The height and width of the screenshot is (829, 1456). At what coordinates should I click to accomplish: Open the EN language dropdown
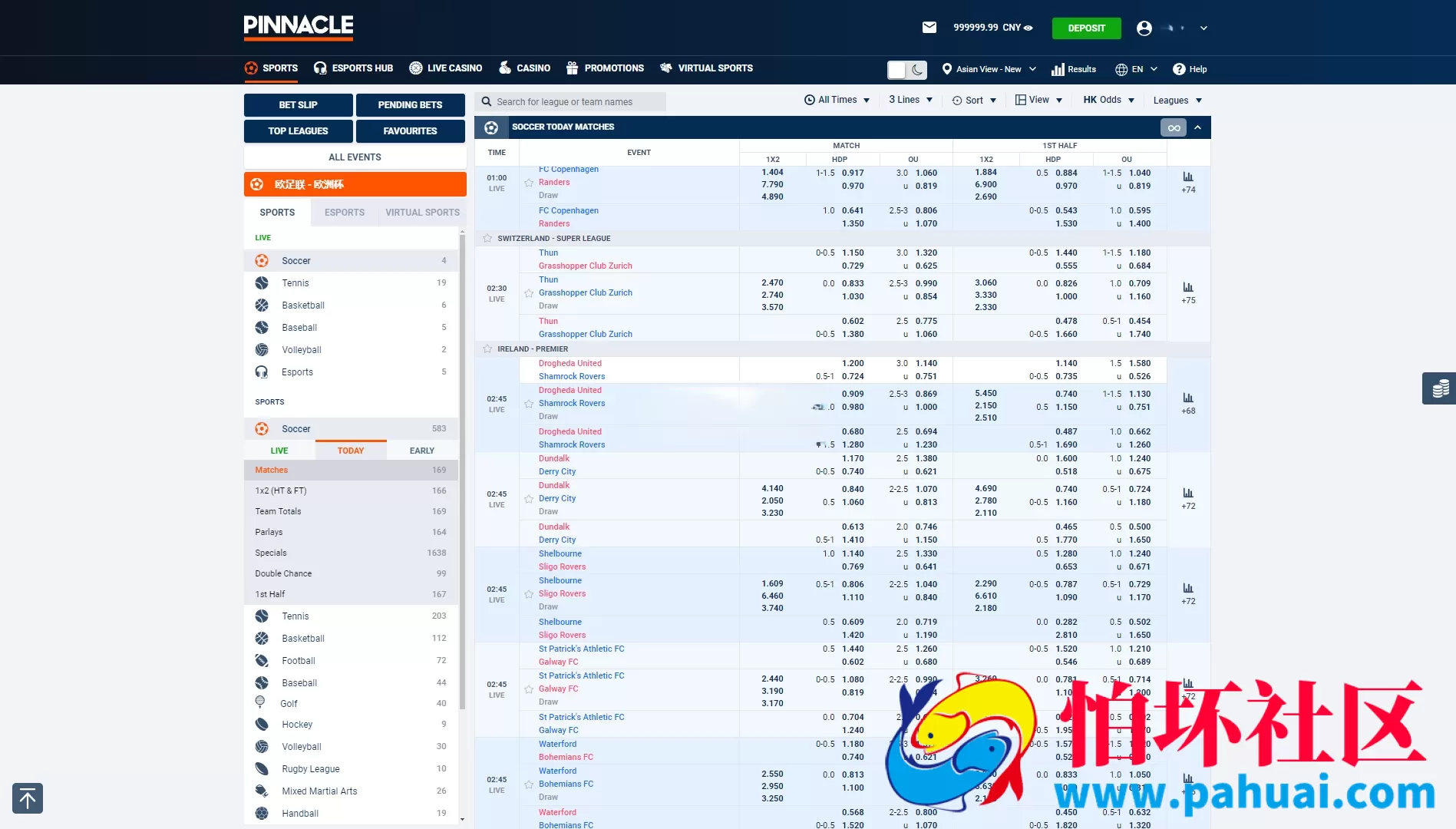click(1136, 69)
